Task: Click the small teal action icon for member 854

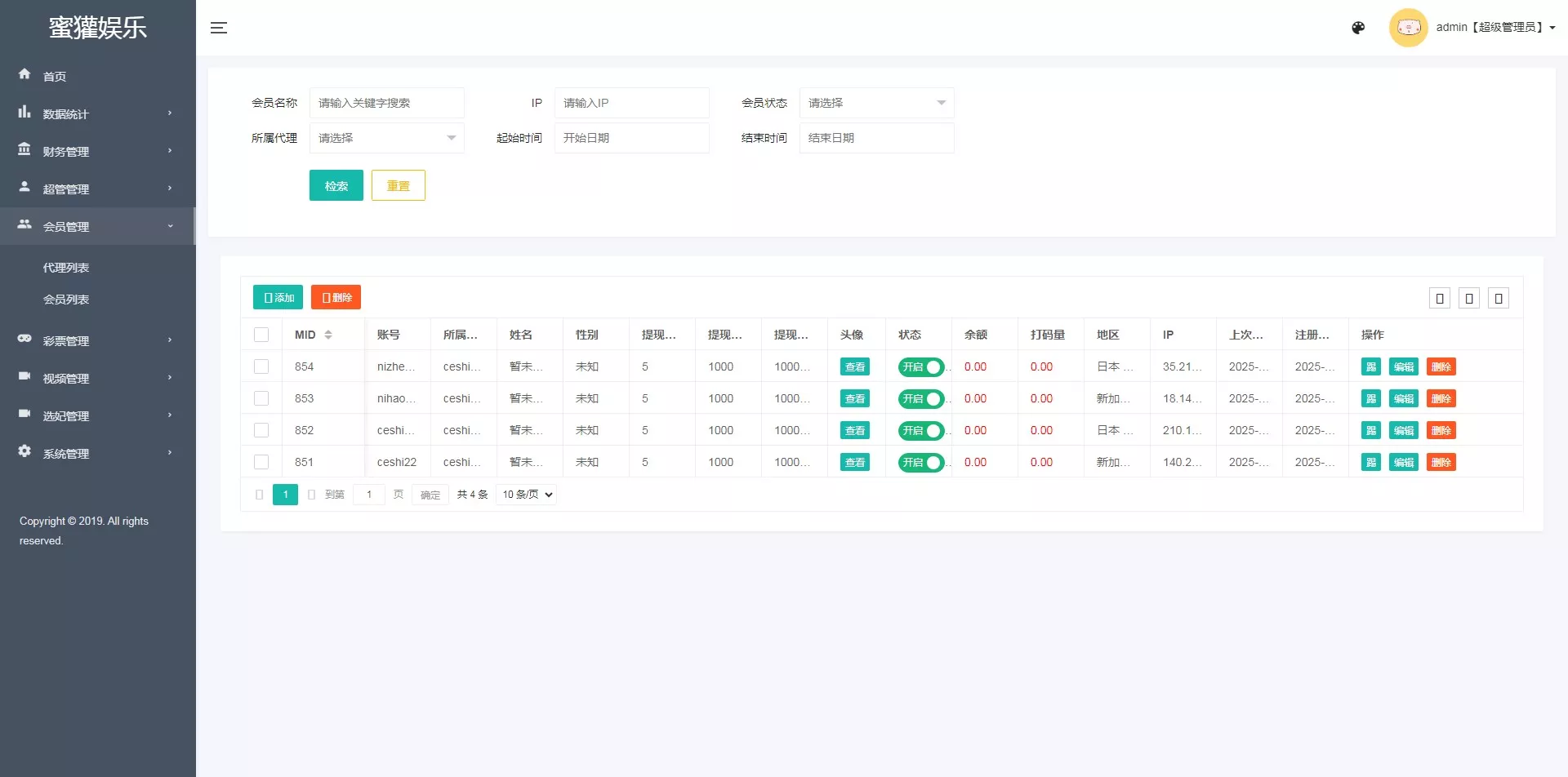Action: (1370, 367)
